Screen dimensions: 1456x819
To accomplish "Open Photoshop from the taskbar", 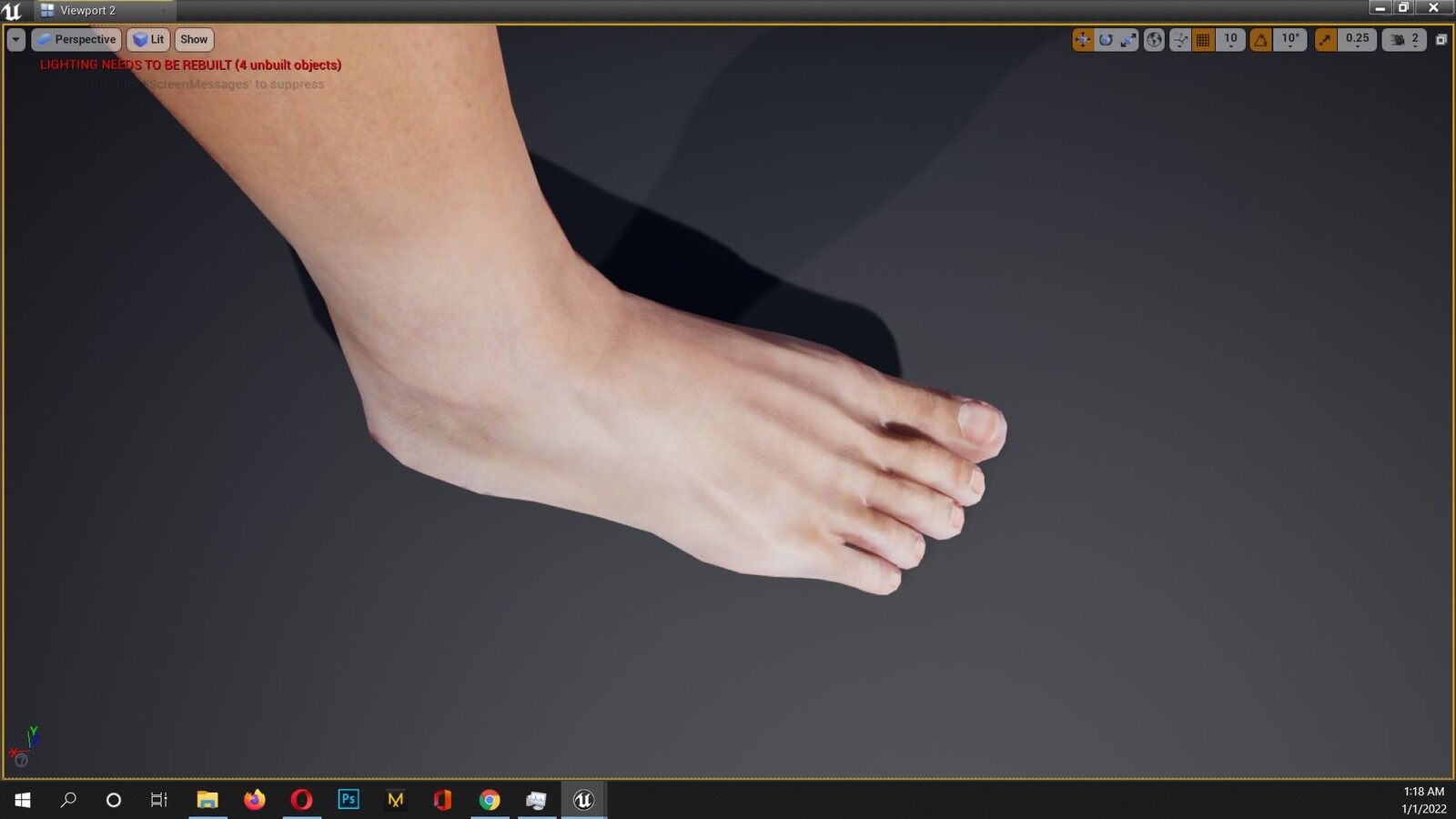I will tap(349, 799).
